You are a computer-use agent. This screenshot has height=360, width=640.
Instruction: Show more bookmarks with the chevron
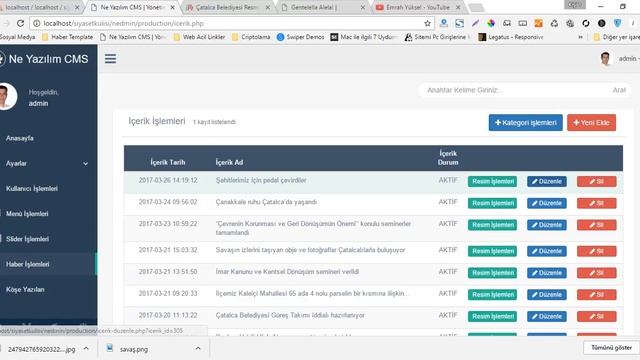[580, 37]
